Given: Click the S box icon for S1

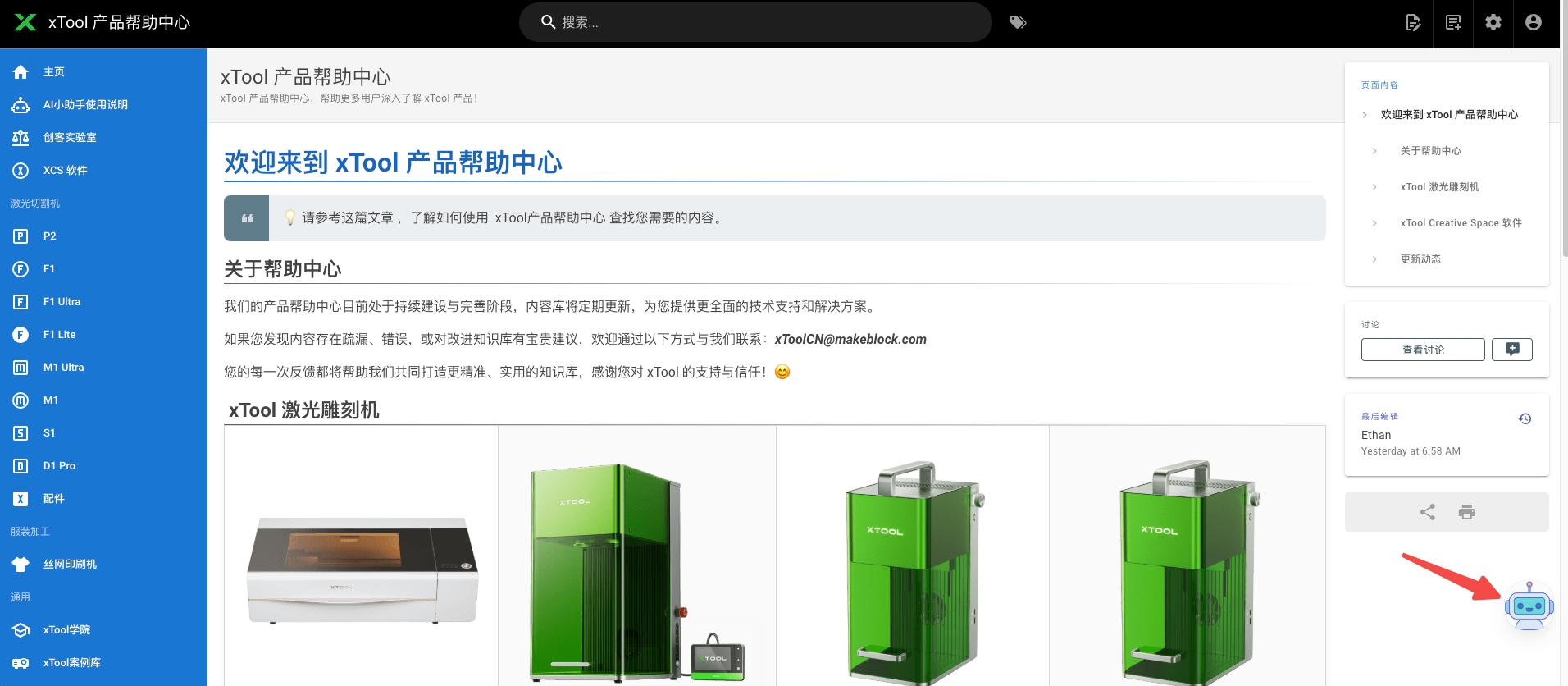Looking at the screenshot, I should point(21,433).
